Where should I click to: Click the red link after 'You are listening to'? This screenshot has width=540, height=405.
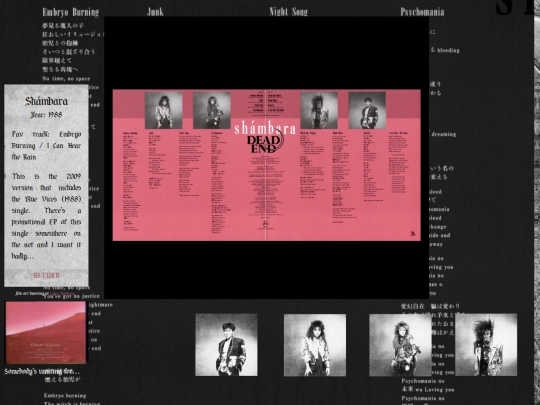[62, 293]
